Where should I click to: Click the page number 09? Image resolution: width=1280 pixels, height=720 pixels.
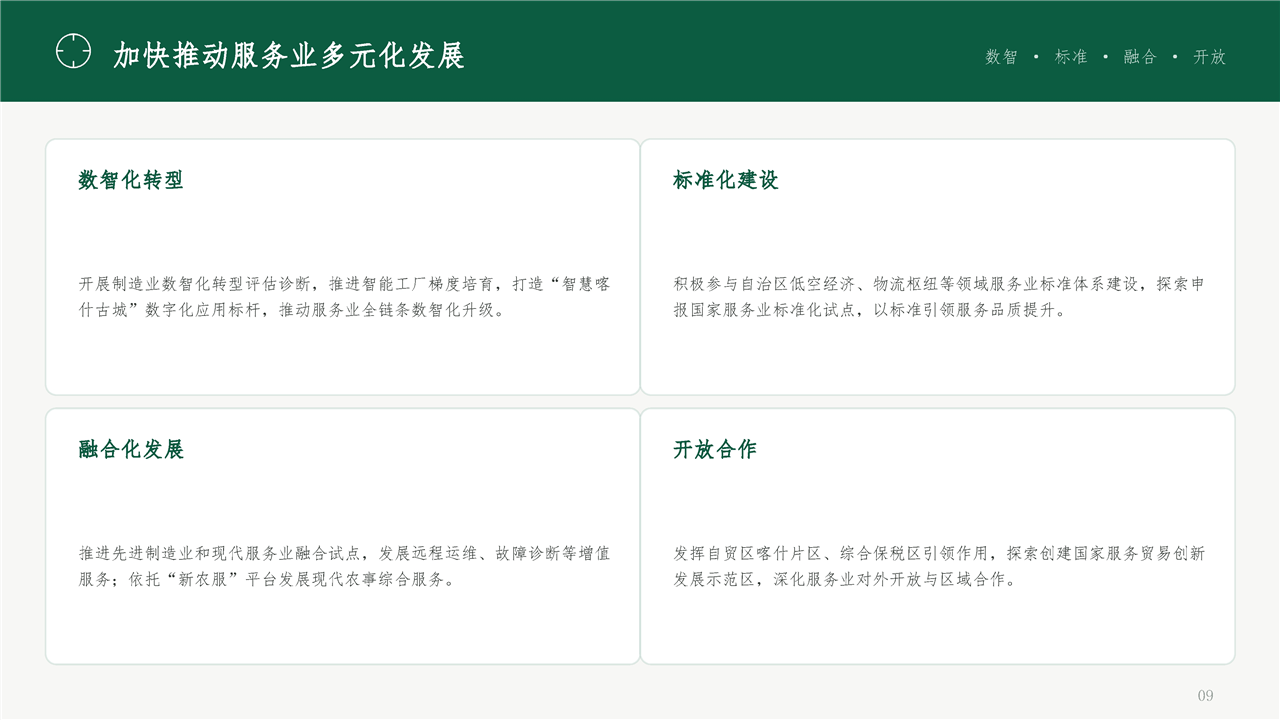point(1205,695)
